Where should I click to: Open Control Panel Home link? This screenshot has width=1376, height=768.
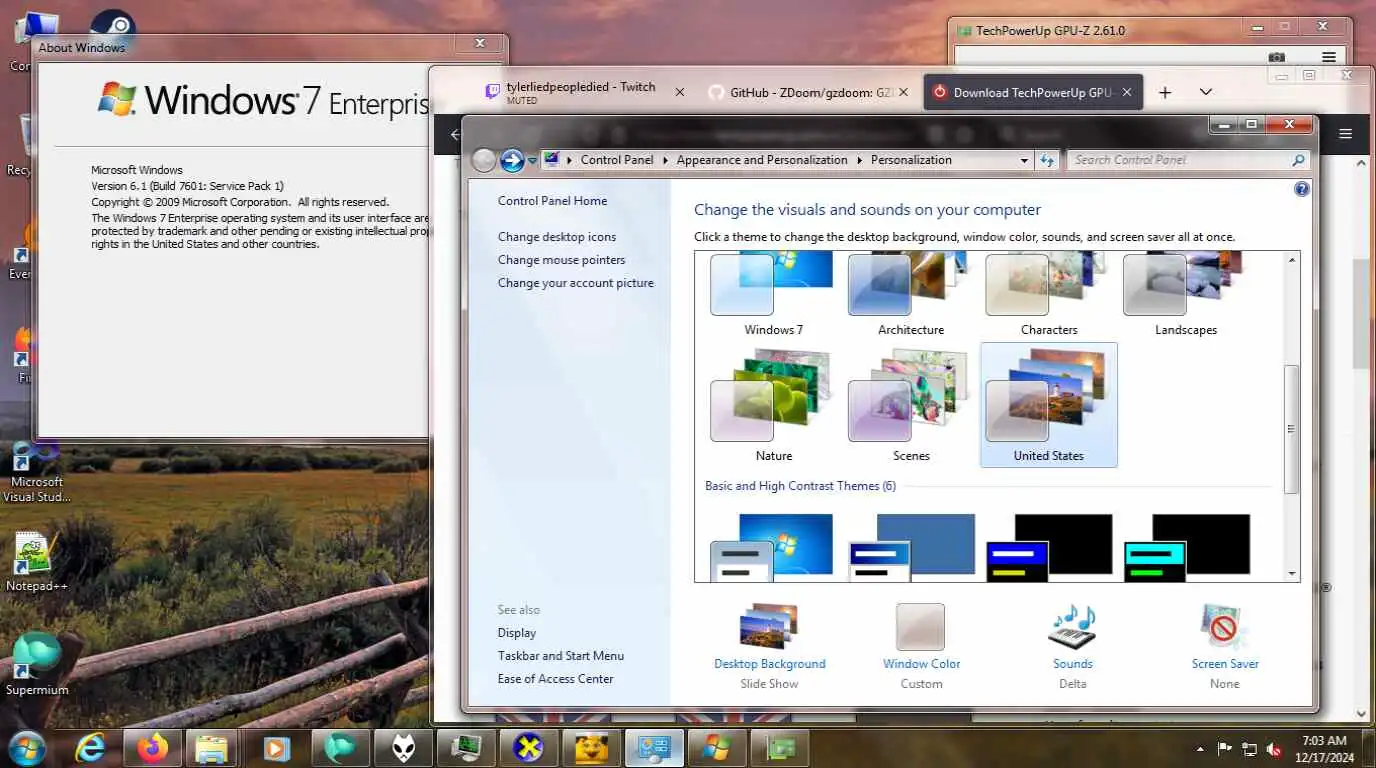(552, 201)
